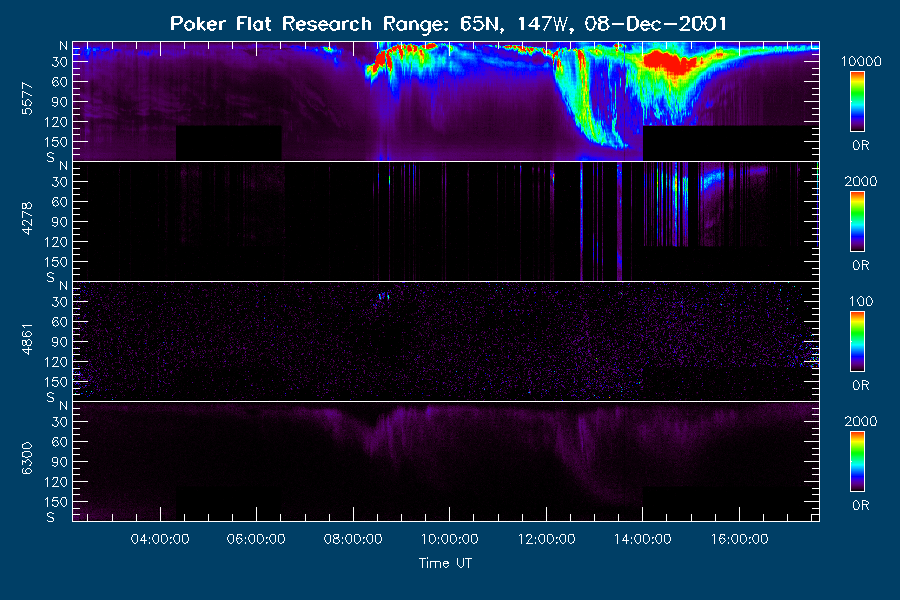Click the 04:00:00 time axis label
Screen dimensions: 900x600
160,539
